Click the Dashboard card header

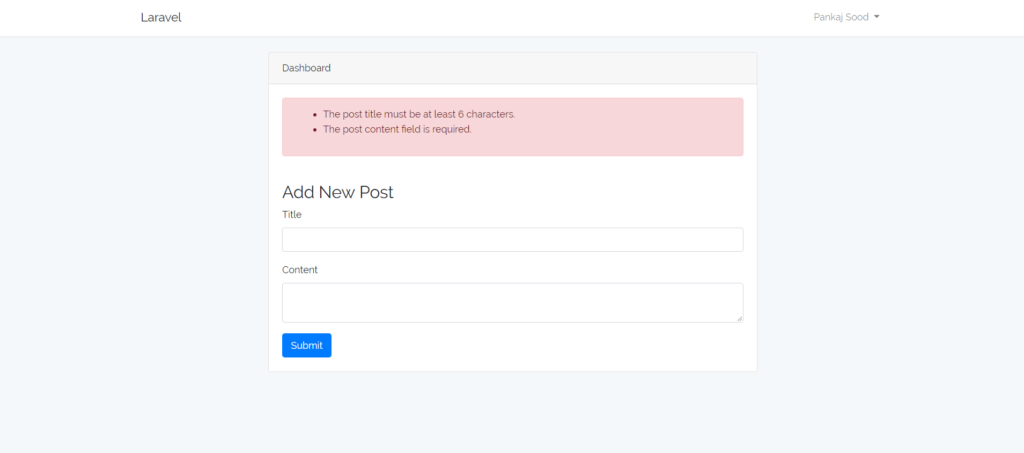coord(513,69)
